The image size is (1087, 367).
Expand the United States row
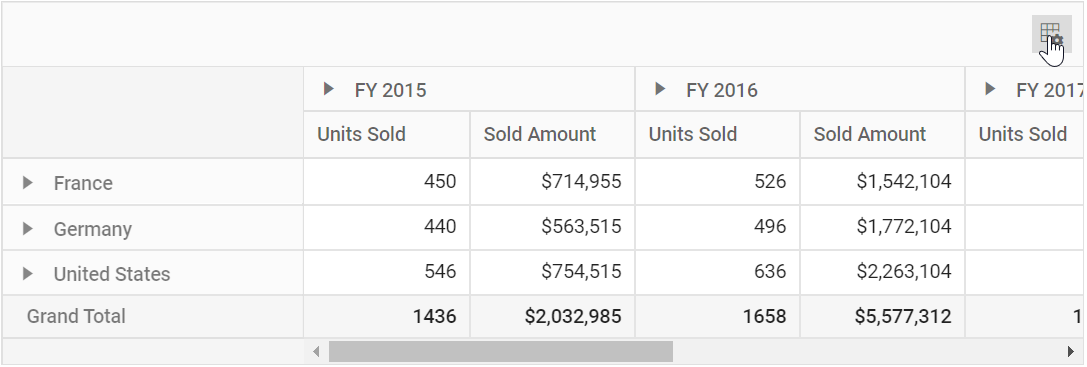(28, 273)
